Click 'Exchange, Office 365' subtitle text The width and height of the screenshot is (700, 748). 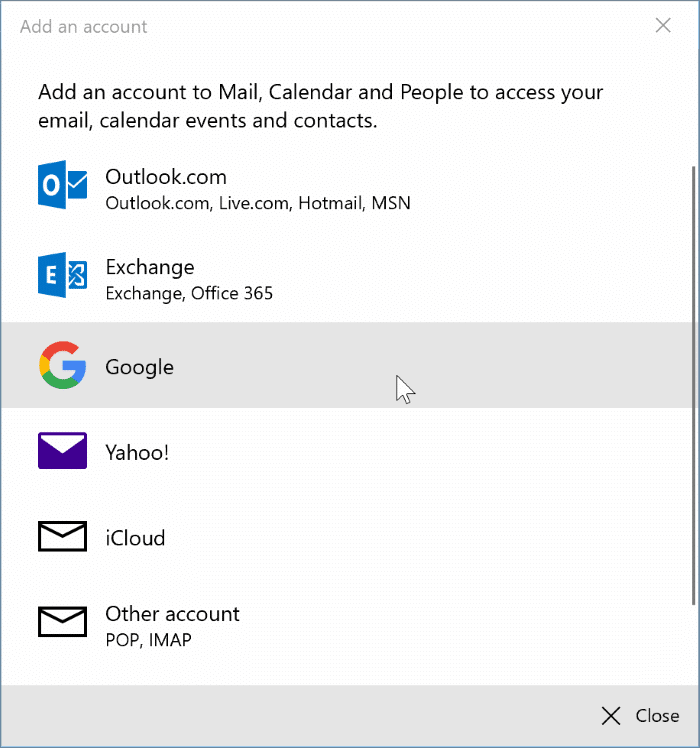pos(189,293)
